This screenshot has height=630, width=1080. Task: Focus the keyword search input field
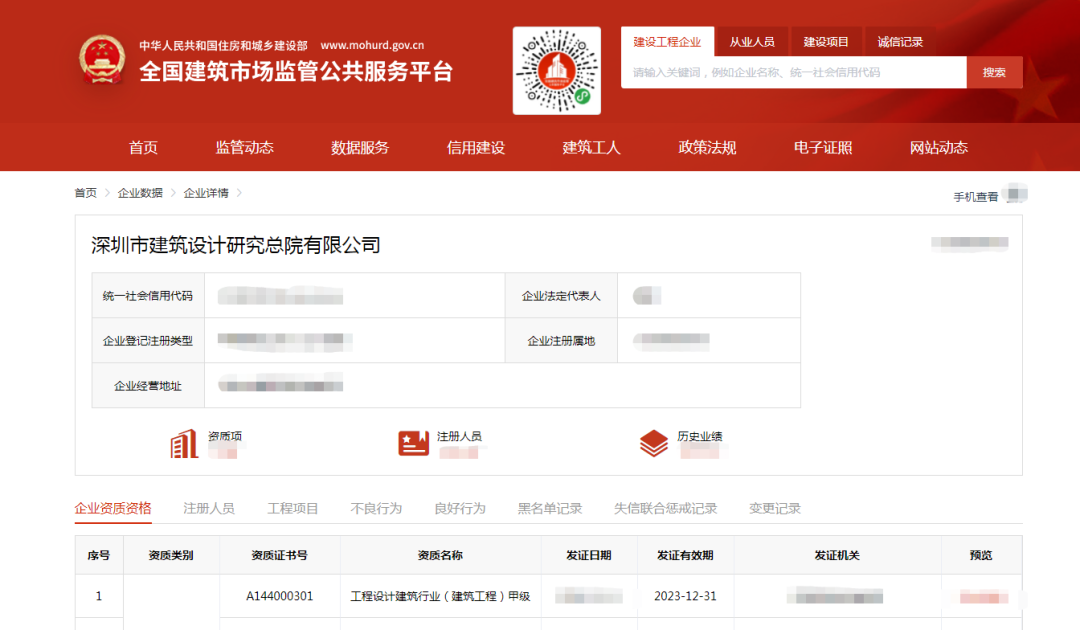793,72
